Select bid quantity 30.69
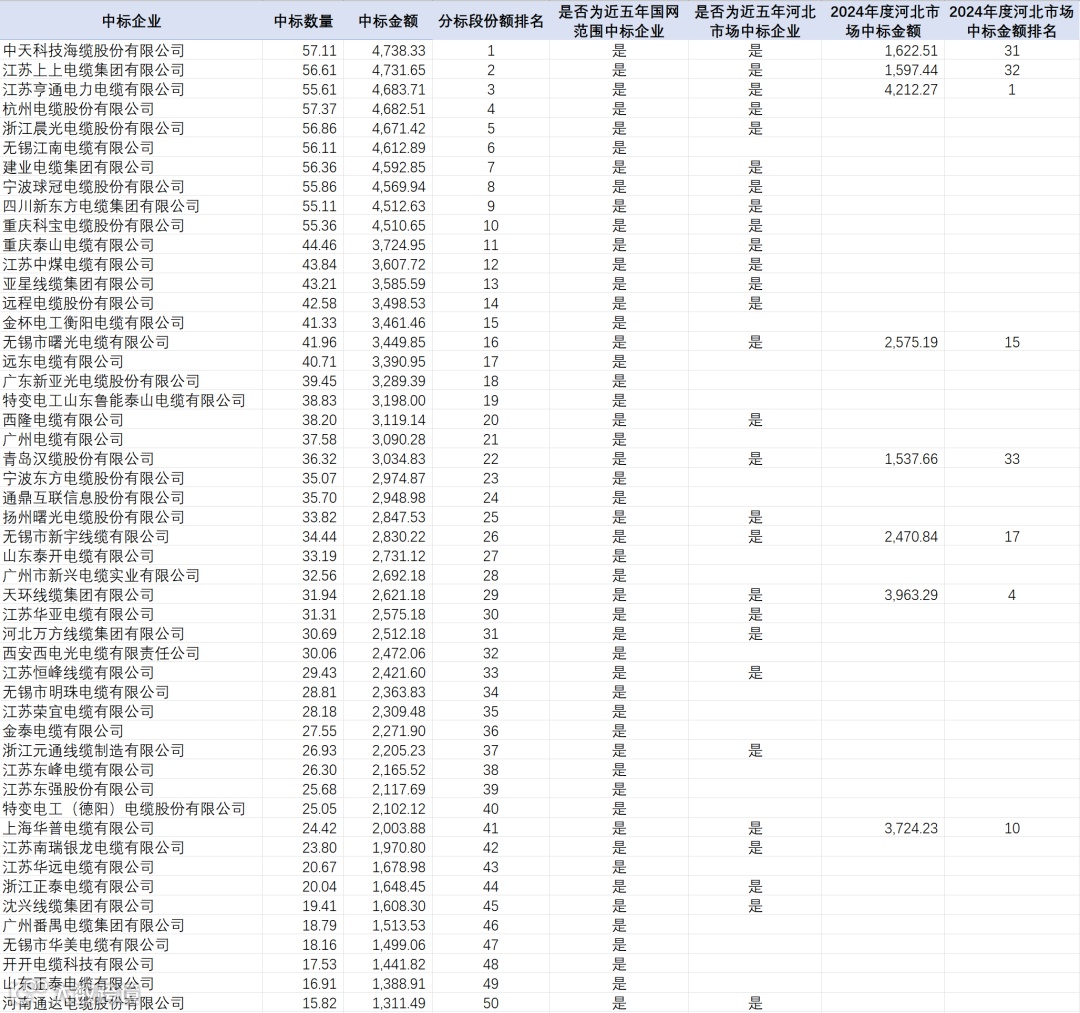Image resolution: width=1080 pixels, height=1013 pixels. [319, 634]
